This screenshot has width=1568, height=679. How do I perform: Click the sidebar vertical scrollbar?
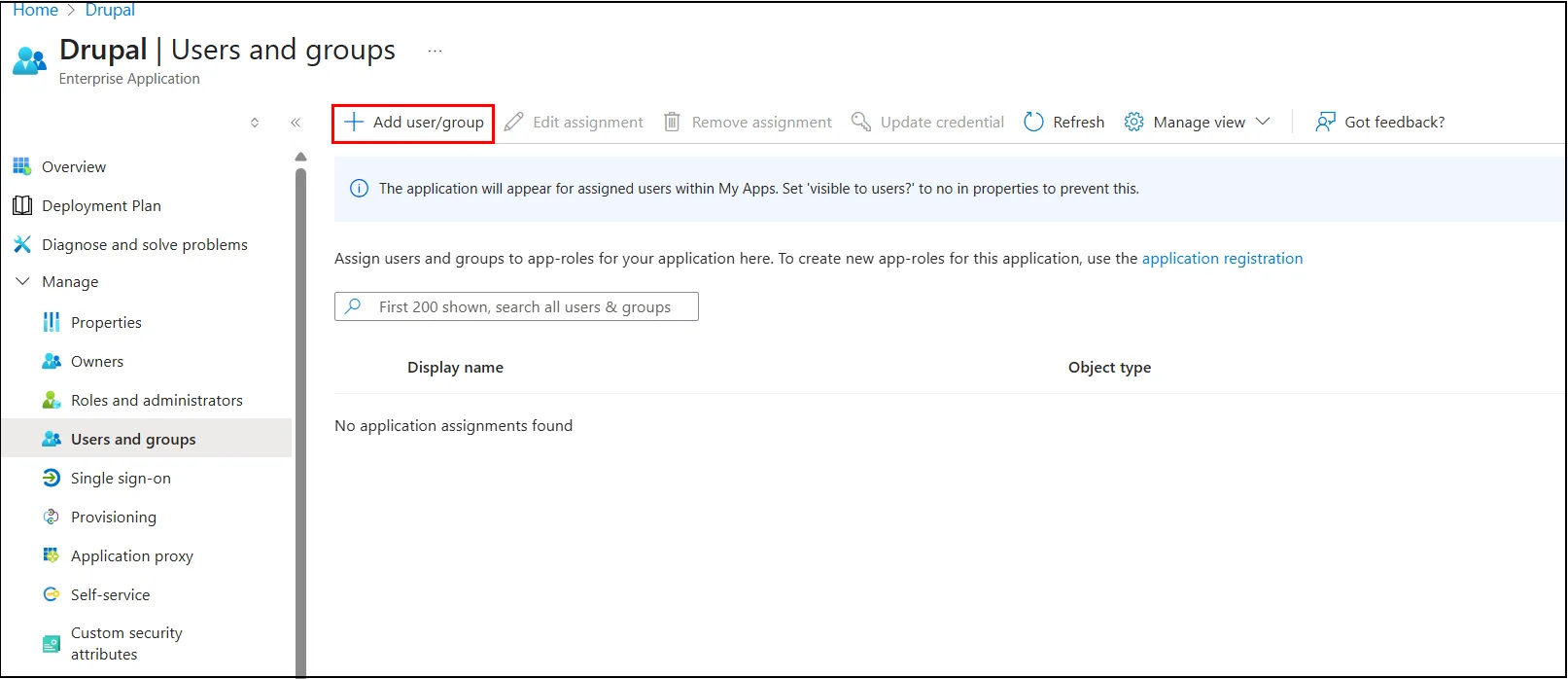point(300,422)
